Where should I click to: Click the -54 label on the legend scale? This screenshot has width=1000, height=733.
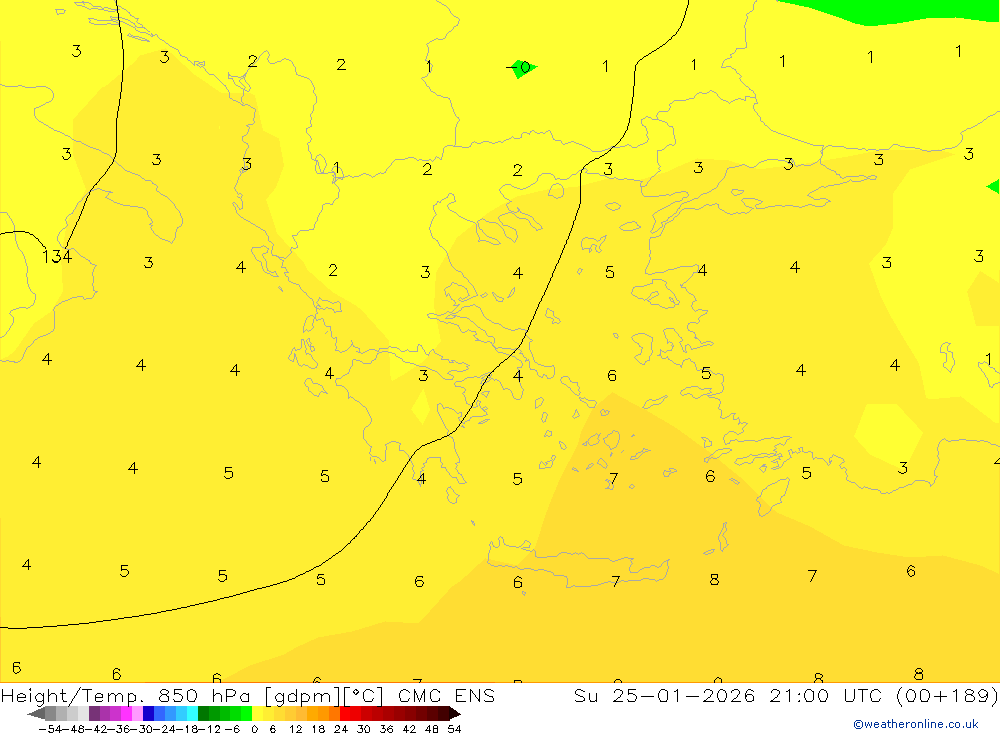(x=48, y=728)
